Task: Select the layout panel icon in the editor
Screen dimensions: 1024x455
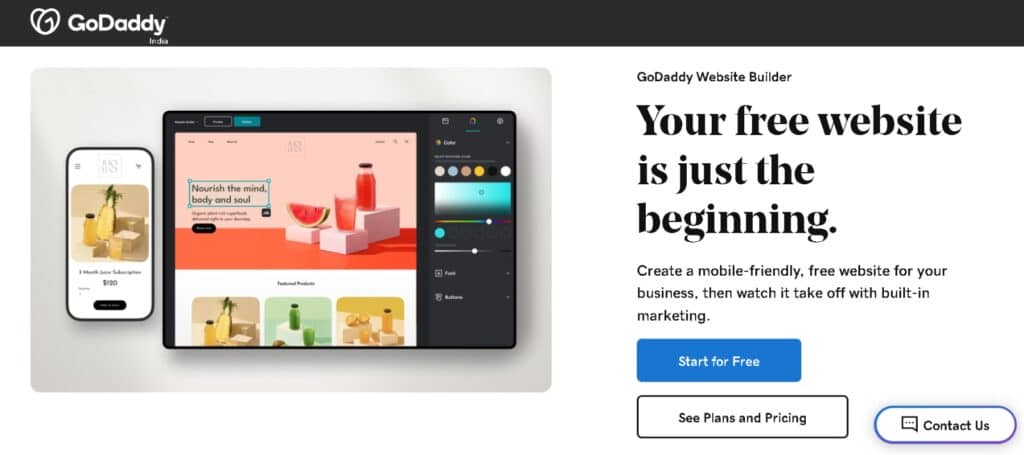Action: click(445, 121)
